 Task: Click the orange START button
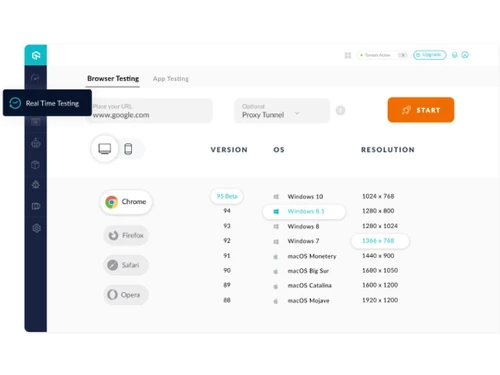tap(421, 110)
